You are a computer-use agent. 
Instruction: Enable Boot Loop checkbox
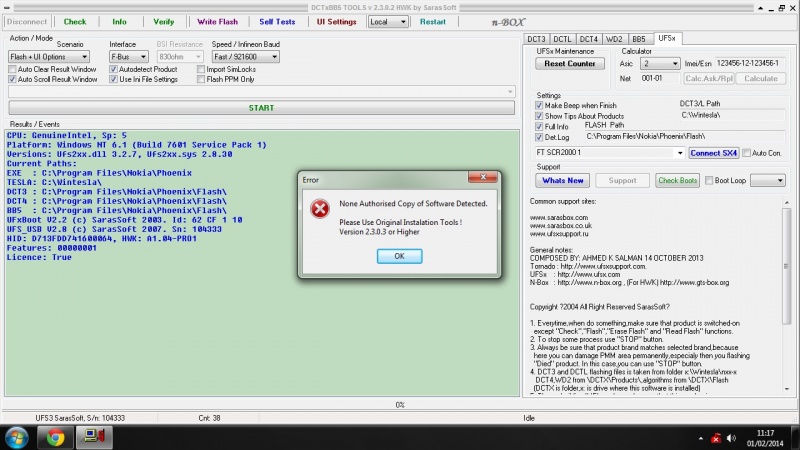tap(709, 180)
